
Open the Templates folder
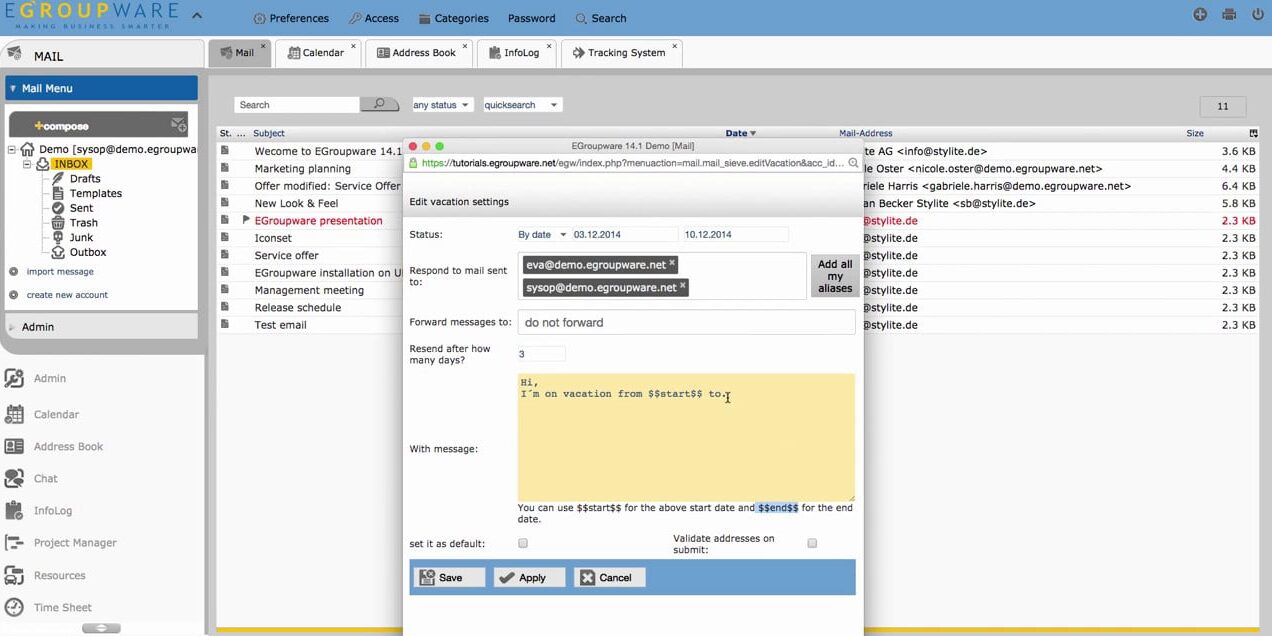[x=95, y=194]
